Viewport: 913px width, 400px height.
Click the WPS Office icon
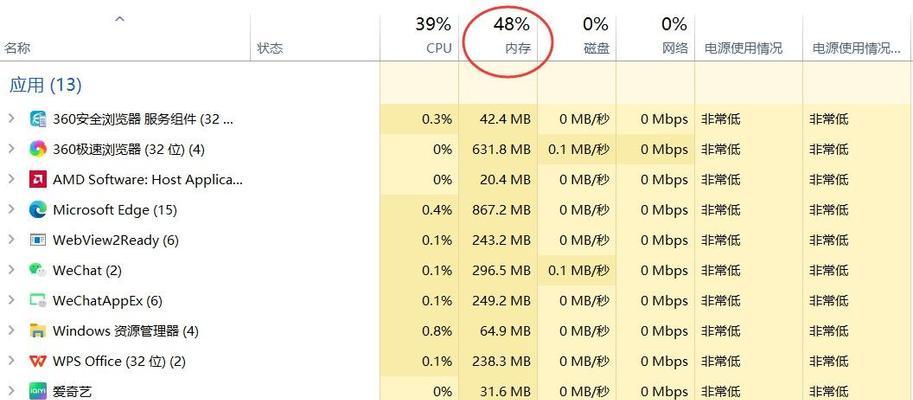pyautogui.click(x=38, y=361)
